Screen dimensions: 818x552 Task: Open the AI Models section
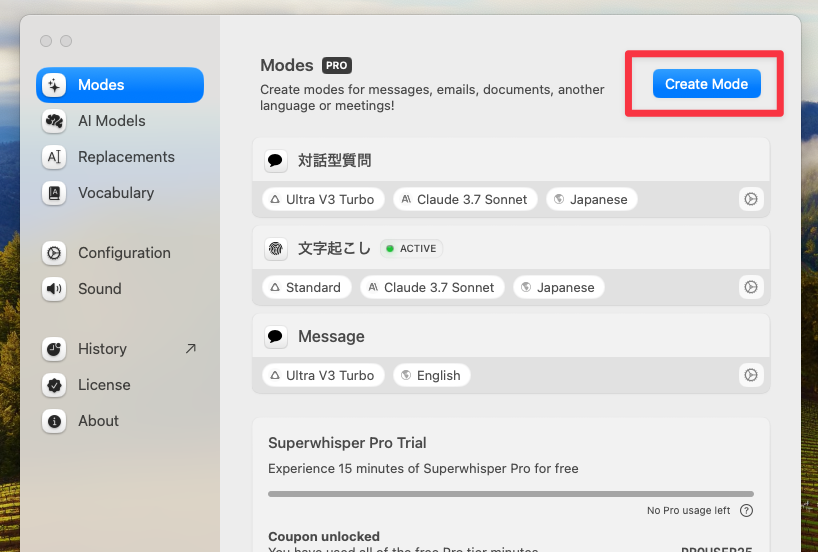tap(120, 121)
